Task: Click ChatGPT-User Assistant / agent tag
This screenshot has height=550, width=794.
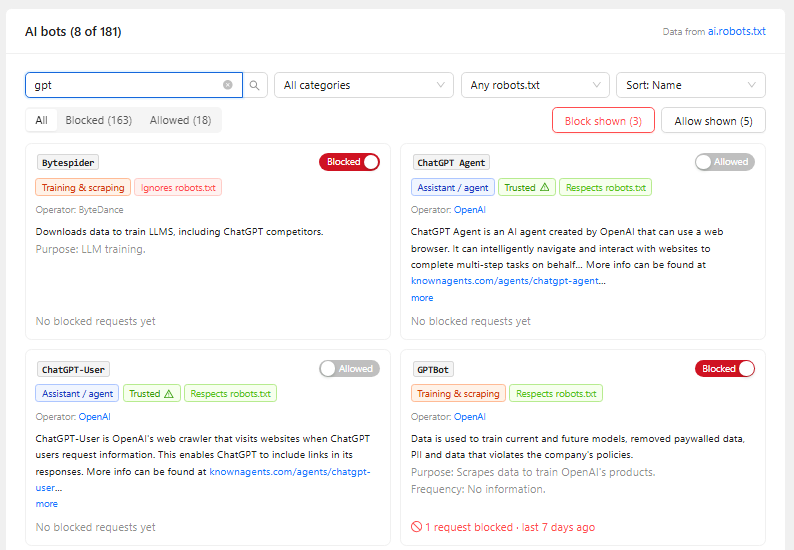Action: click(77, 394)
